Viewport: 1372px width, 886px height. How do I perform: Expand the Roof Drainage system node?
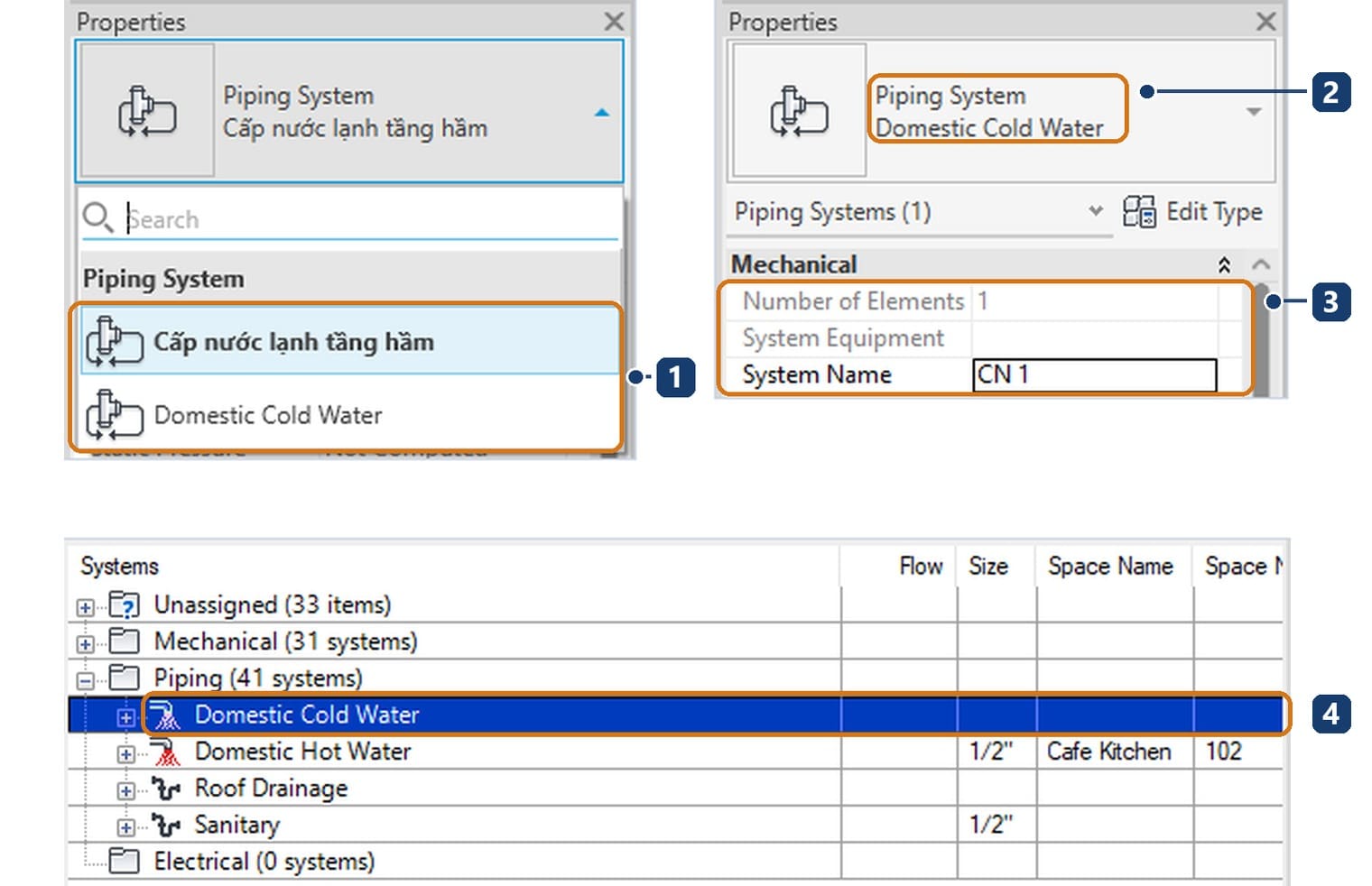coord(125,791)
